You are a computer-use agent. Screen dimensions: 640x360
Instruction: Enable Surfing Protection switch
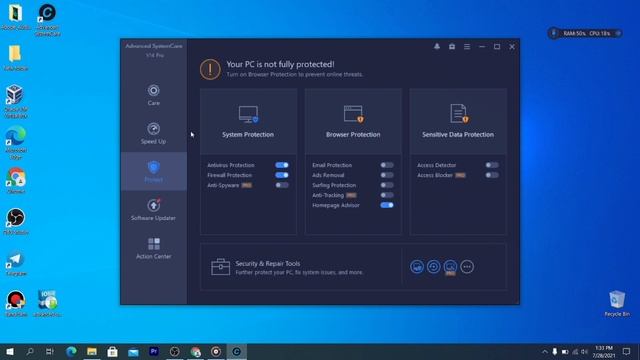[x=387, y=185]
